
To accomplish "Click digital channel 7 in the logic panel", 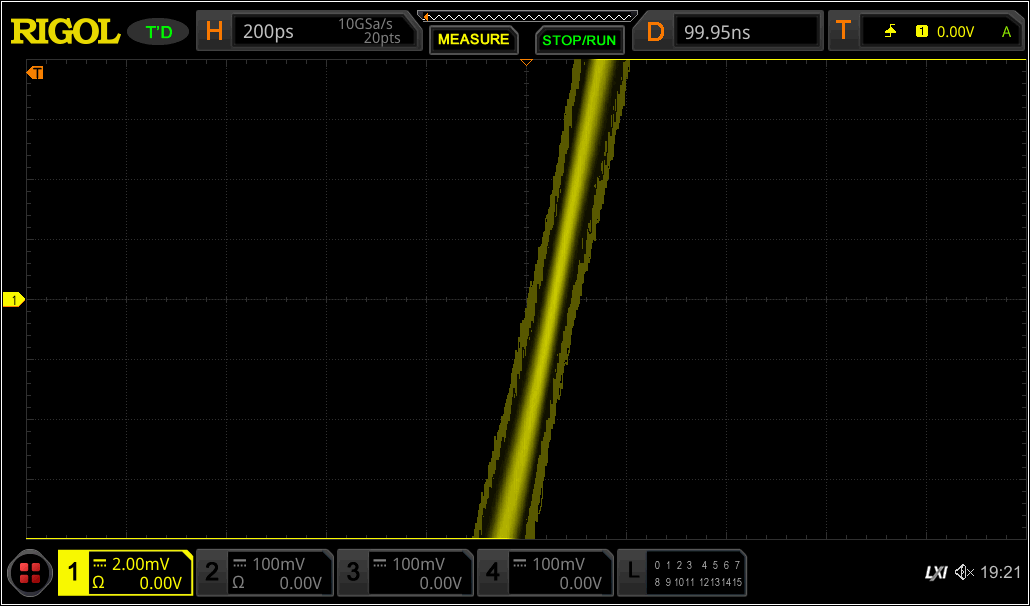I will click(737, 564).
